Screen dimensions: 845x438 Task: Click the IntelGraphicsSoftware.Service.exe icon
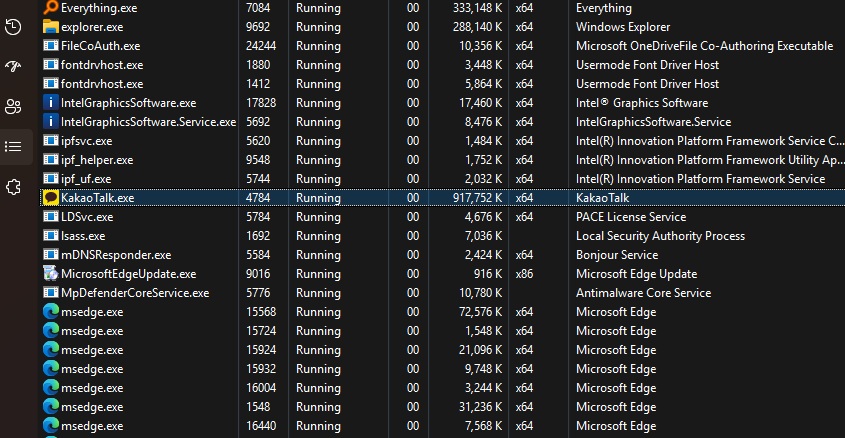pyautogui.click(x=51, y=122)
